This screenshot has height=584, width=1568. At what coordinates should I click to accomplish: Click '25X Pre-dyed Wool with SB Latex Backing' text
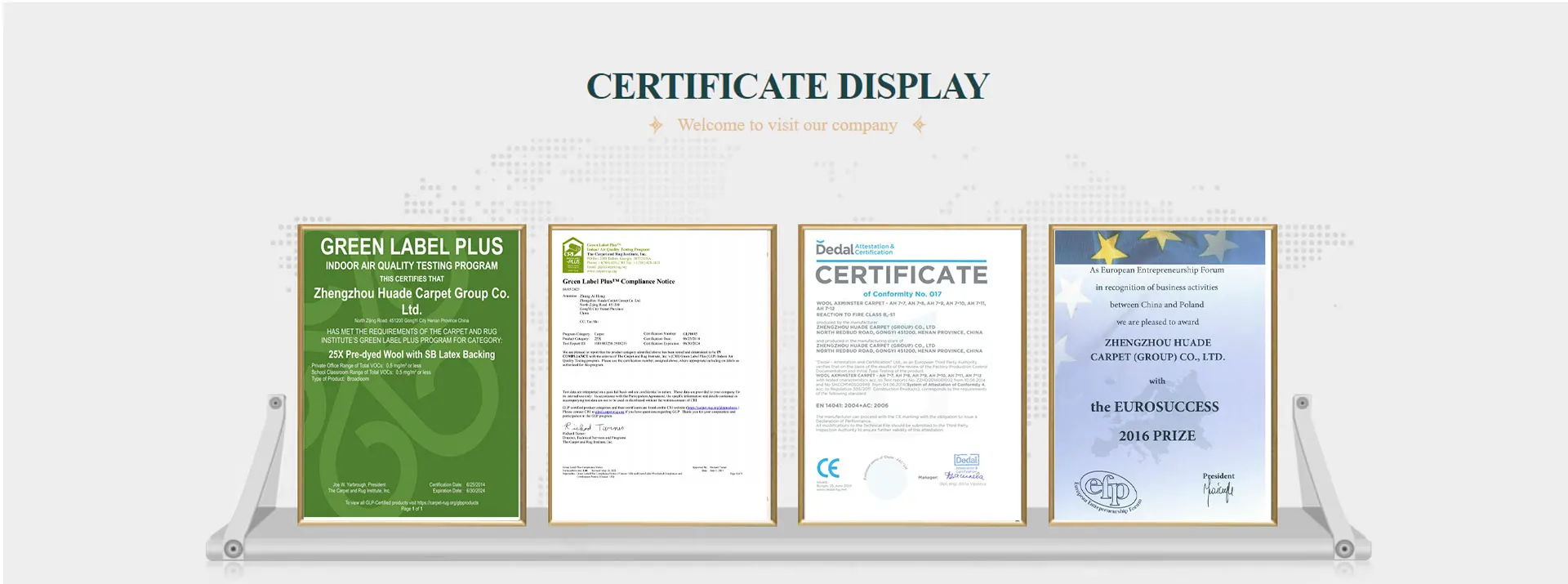pos(412,354)
